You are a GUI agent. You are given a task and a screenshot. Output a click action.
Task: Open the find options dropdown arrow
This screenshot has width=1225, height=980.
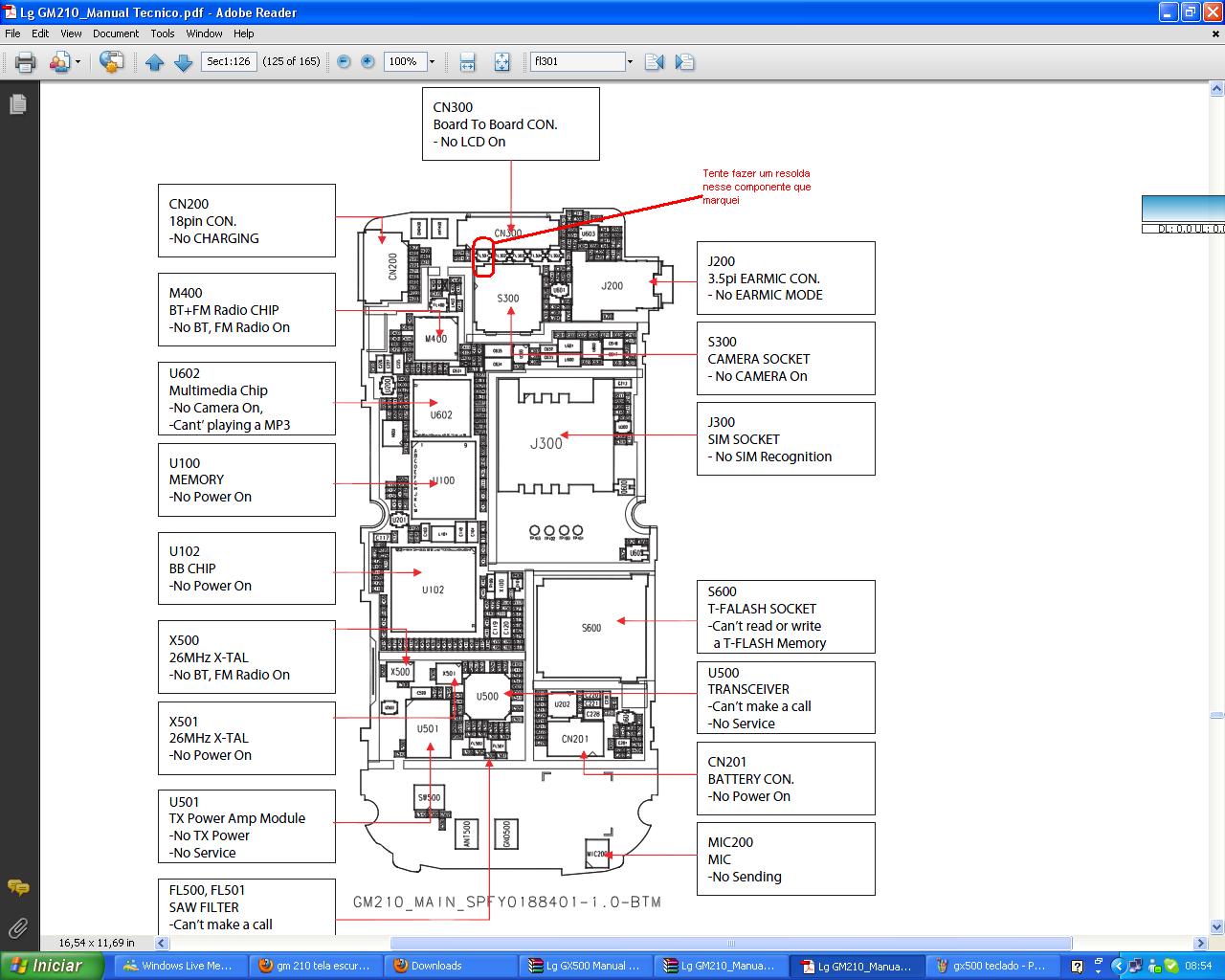pyautogui.click(x=630, y=62)
